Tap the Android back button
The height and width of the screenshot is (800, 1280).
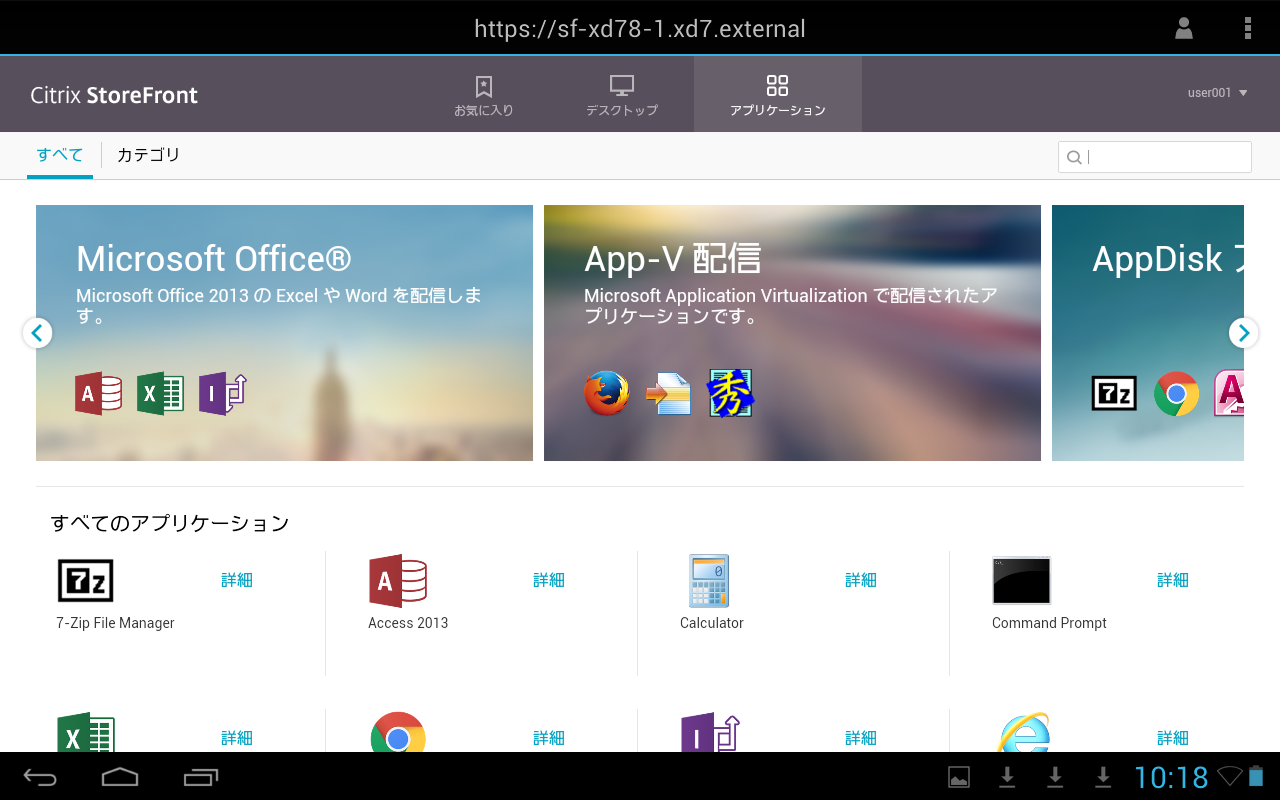tap(41, 777)
